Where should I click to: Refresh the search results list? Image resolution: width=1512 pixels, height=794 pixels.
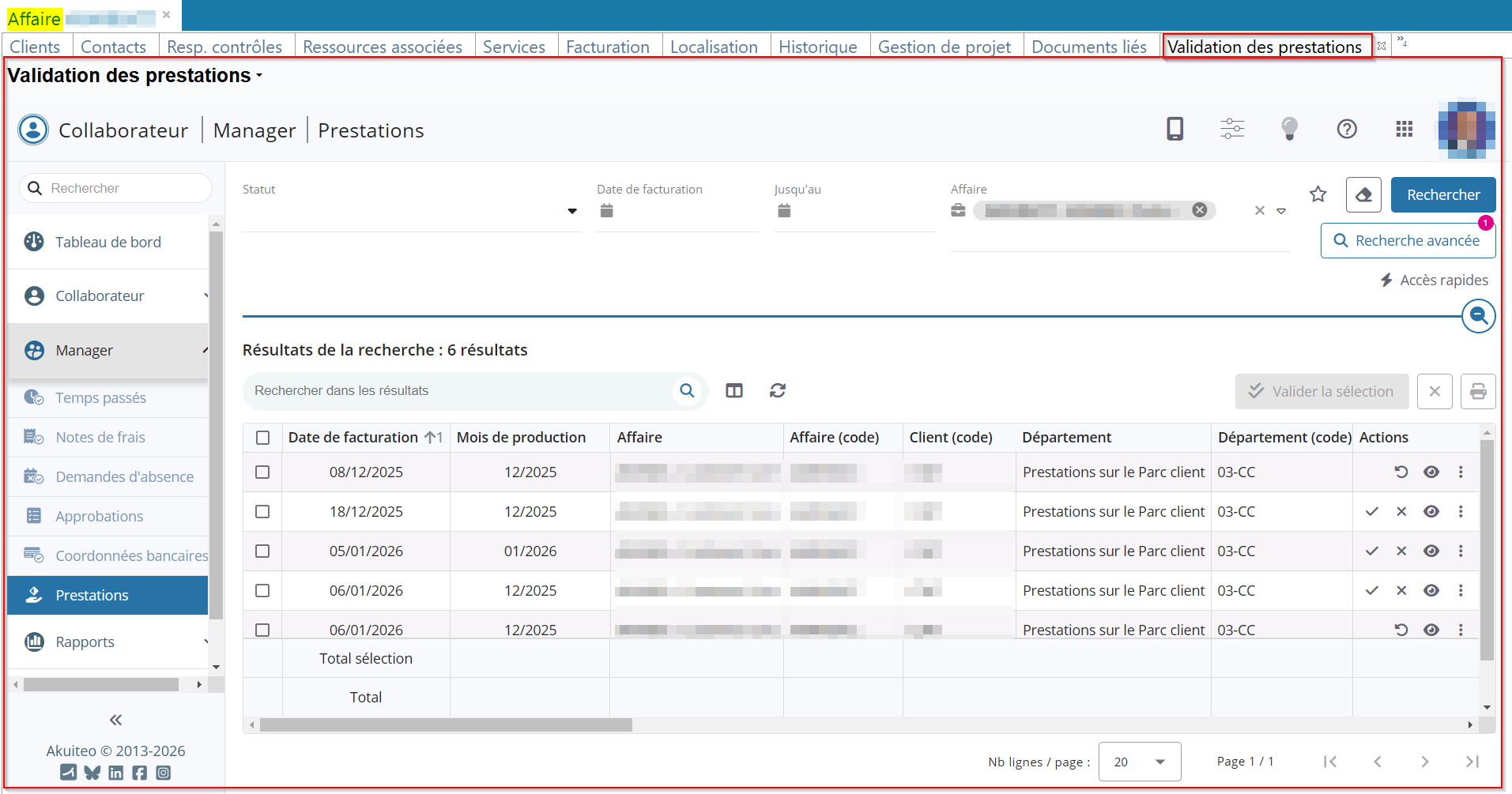(x=778, y=390)
